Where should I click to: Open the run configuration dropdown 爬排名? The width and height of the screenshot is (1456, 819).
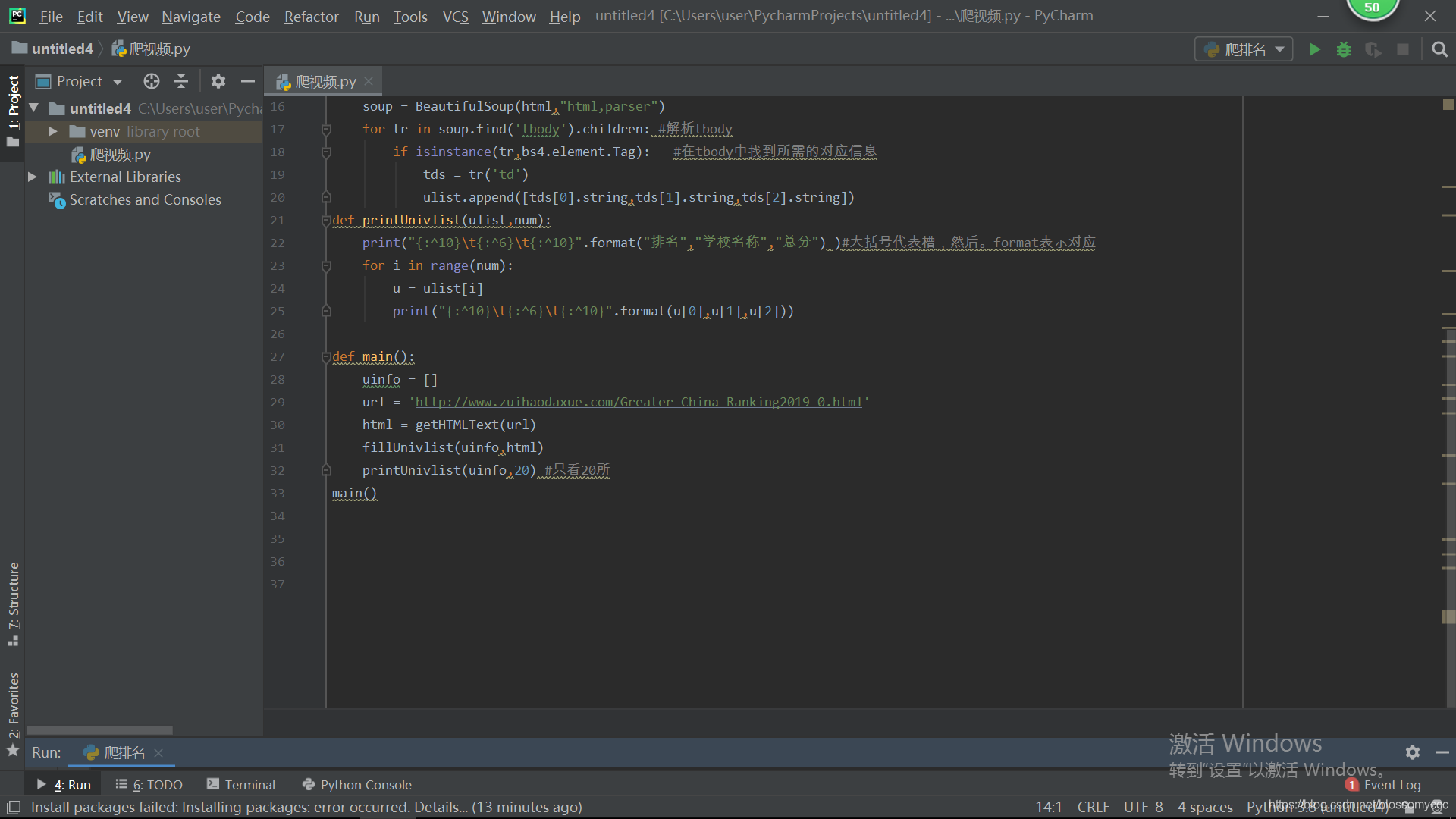[x=1244, y=49]
